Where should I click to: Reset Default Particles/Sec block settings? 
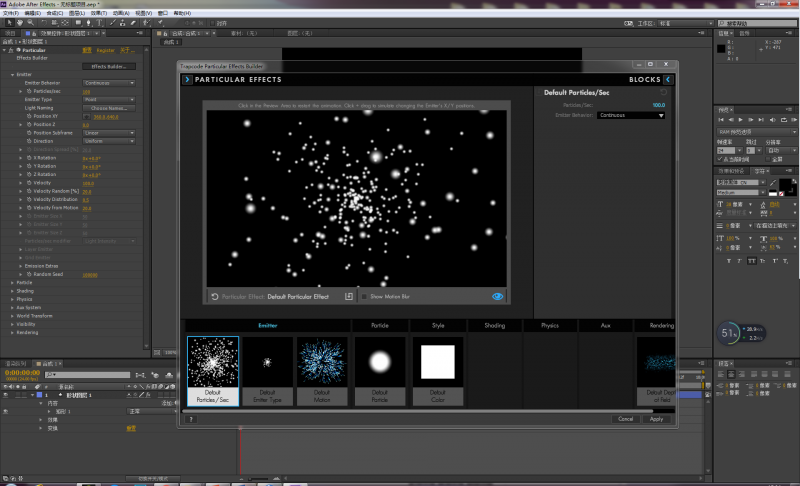click(663, 92)
